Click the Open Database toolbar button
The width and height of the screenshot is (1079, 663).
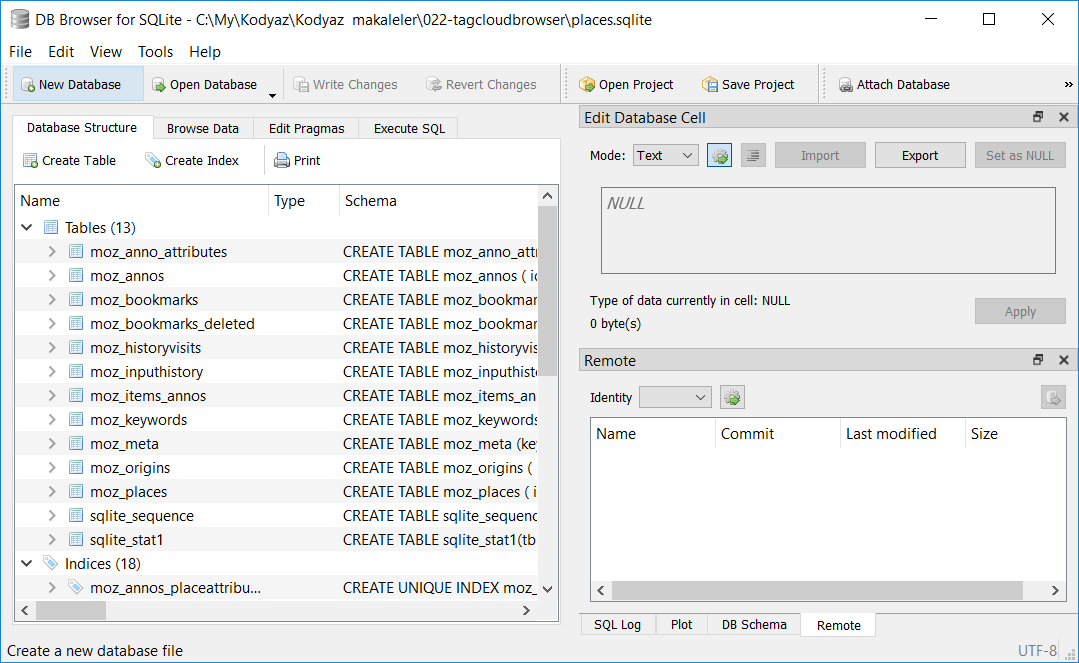point(205,85)
